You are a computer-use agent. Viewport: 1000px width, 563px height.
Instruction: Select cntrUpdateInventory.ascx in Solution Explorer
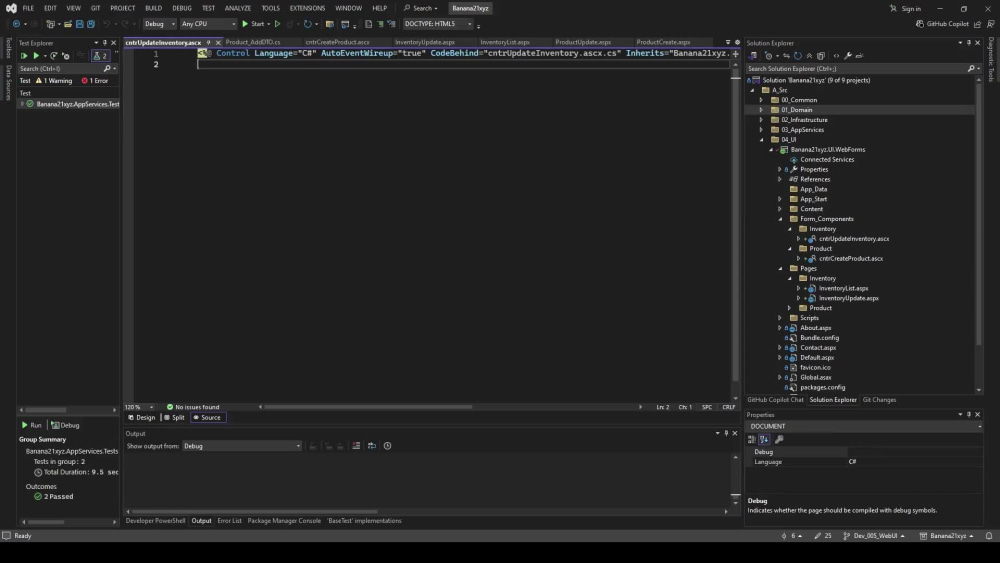(x=853, y=238)
